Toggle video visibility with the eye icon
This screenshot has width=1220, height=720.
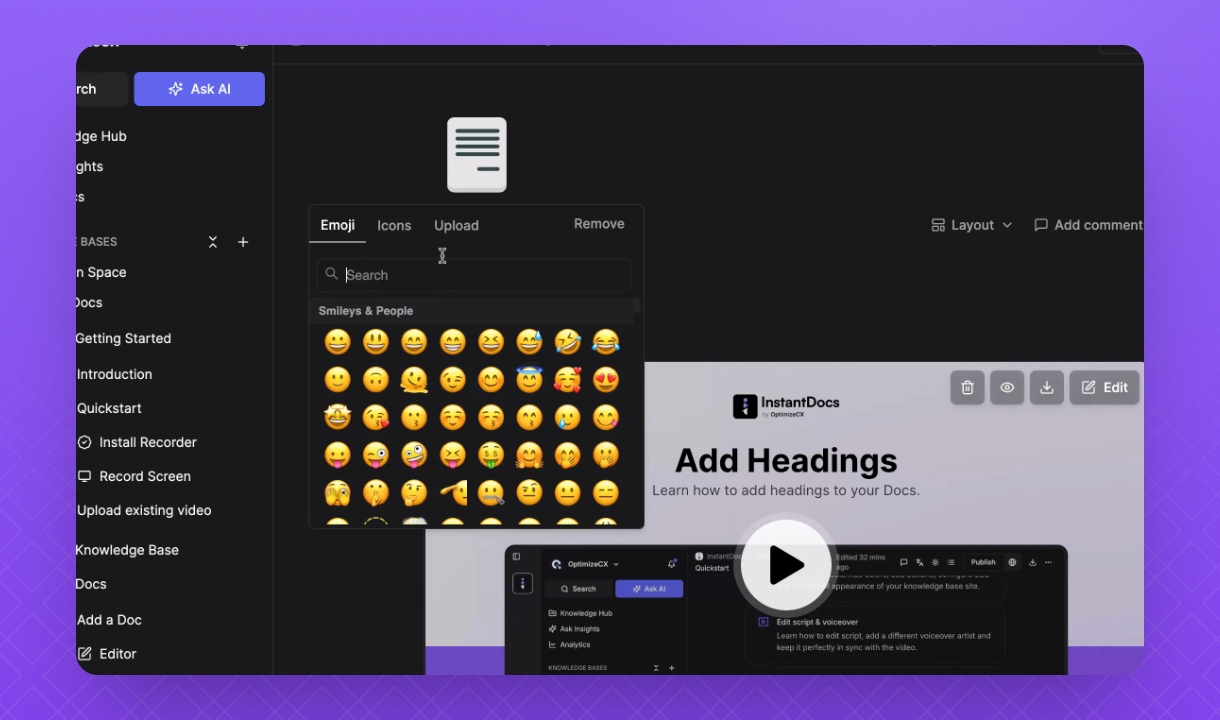click(1007, 388)
